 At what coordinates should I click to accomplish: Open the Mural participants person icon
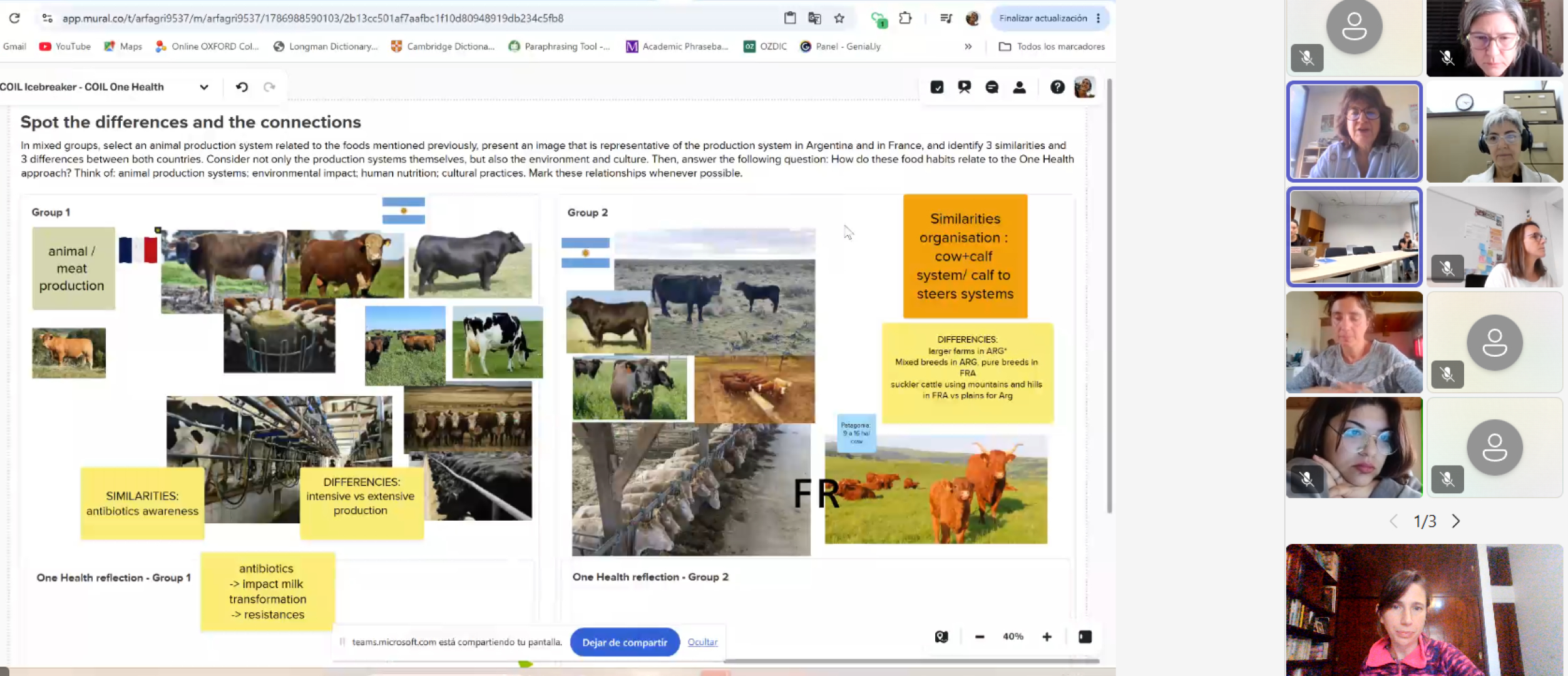click(x=1020, y=87)
